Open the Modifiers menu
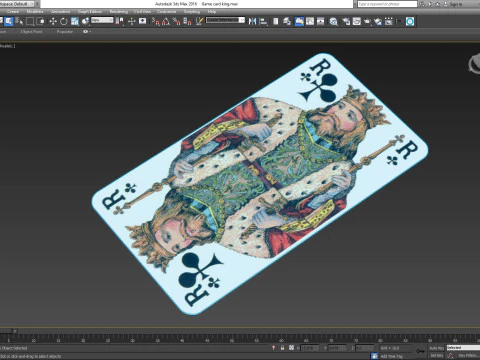This screenshot has width=480, height=360. click(35, 11)
